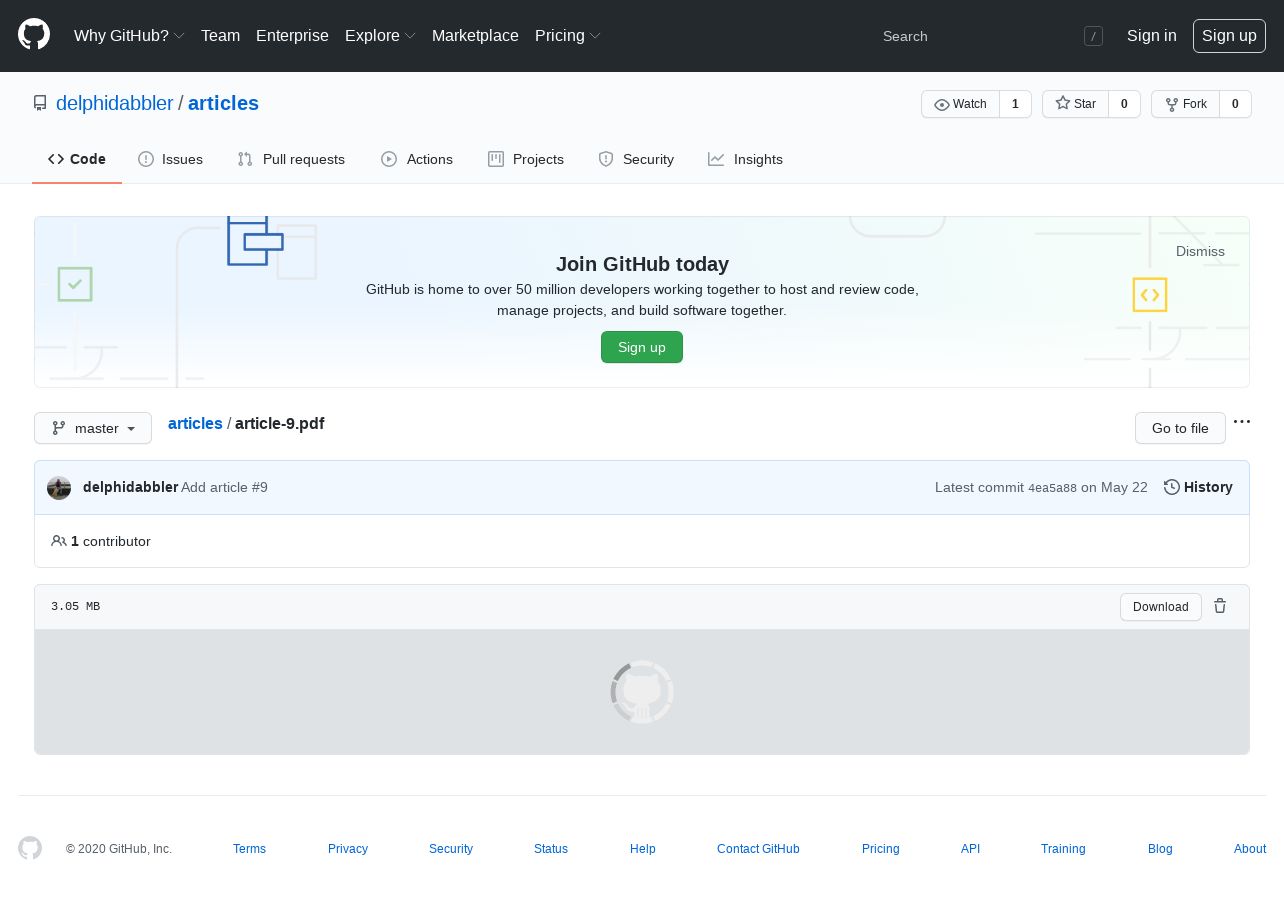
Task: Open the Insights tab
Action: click(745, 159)
